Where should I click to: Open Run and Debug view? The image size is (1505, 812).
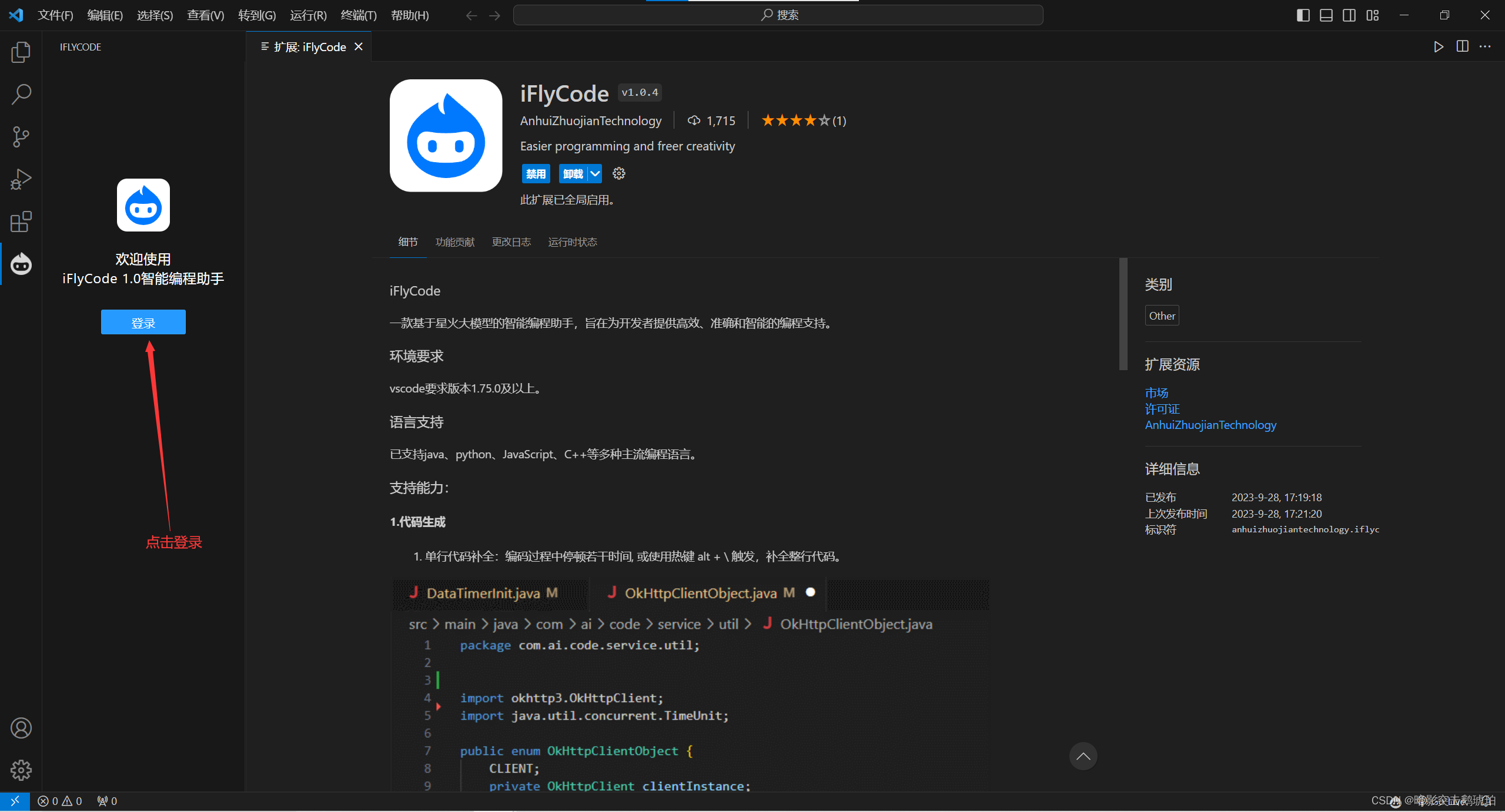21,179
